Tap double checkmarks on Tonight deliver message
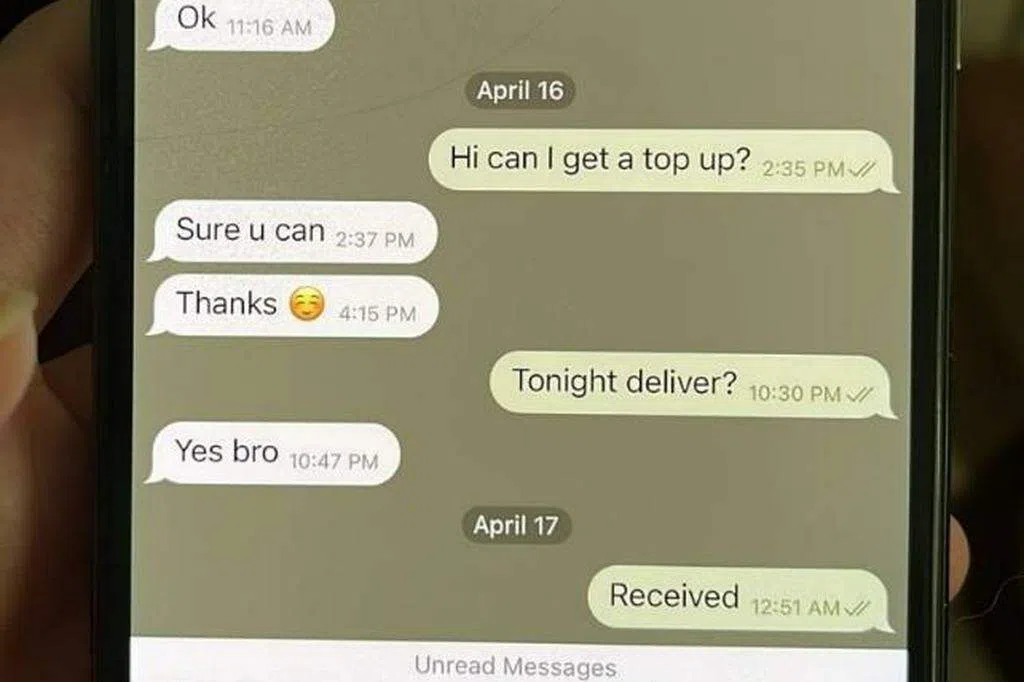This screenshot has height=682, width=1024. click(x=859, y=394)
